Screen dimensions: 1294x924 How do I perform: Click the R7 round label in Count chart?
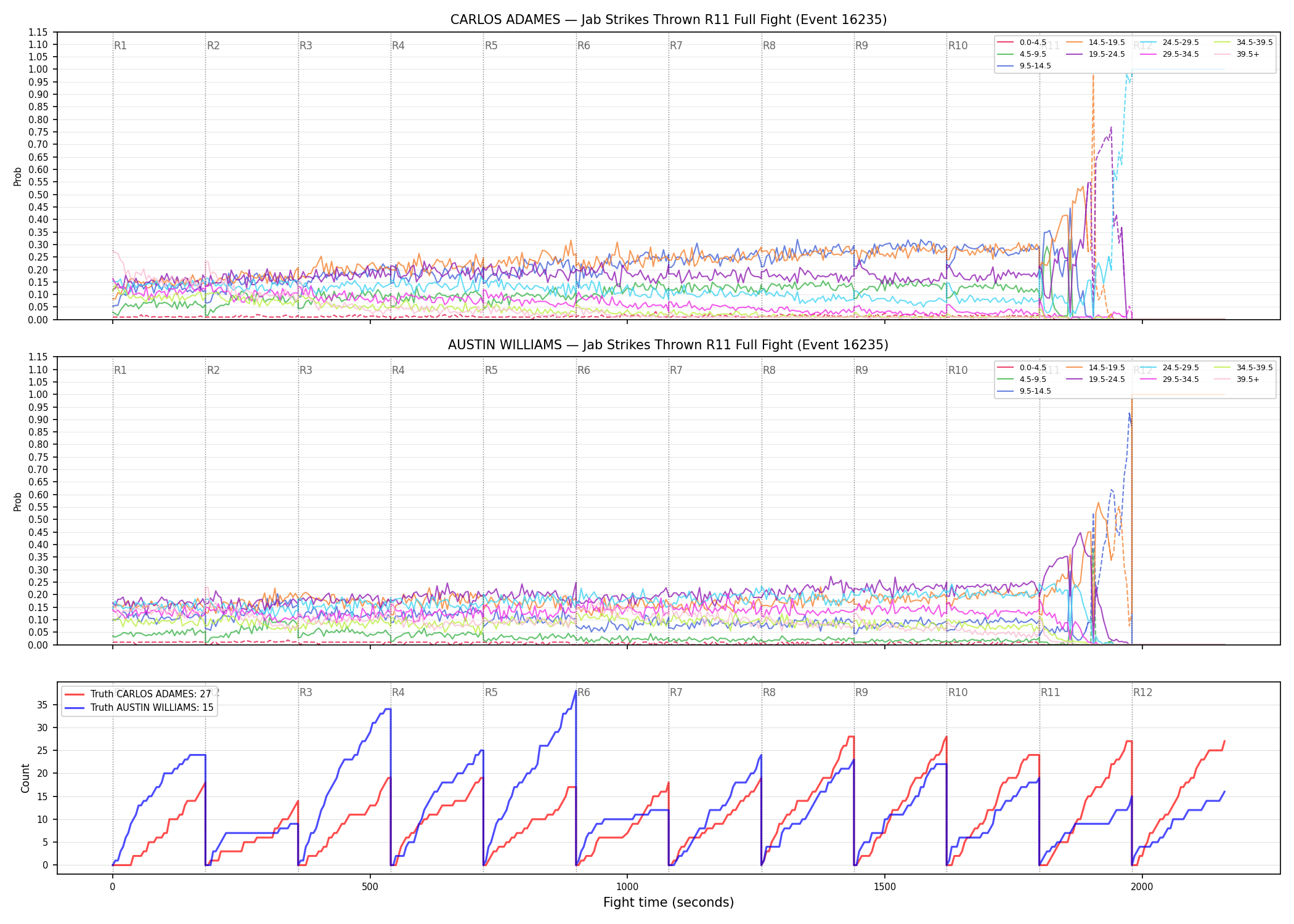tap(676, 692)
